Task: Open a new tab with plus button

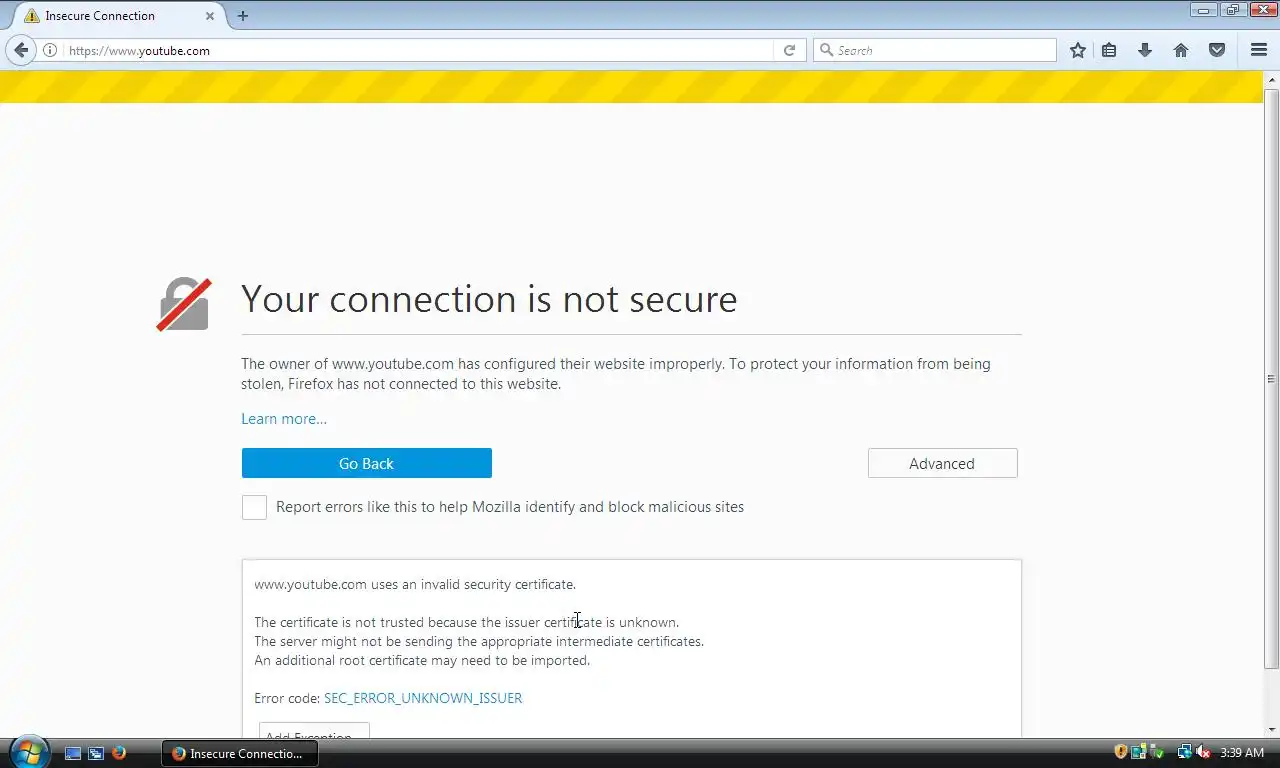Action: (243, 16)
